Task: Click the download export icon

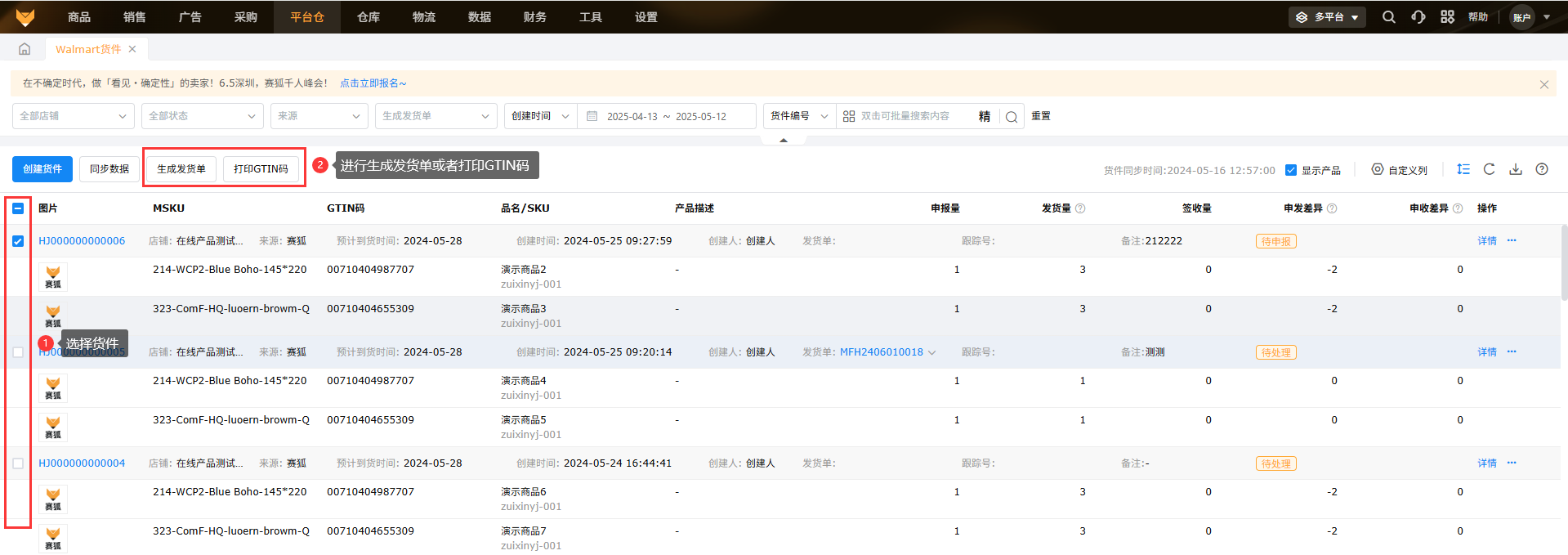Action: [1515, 169]
